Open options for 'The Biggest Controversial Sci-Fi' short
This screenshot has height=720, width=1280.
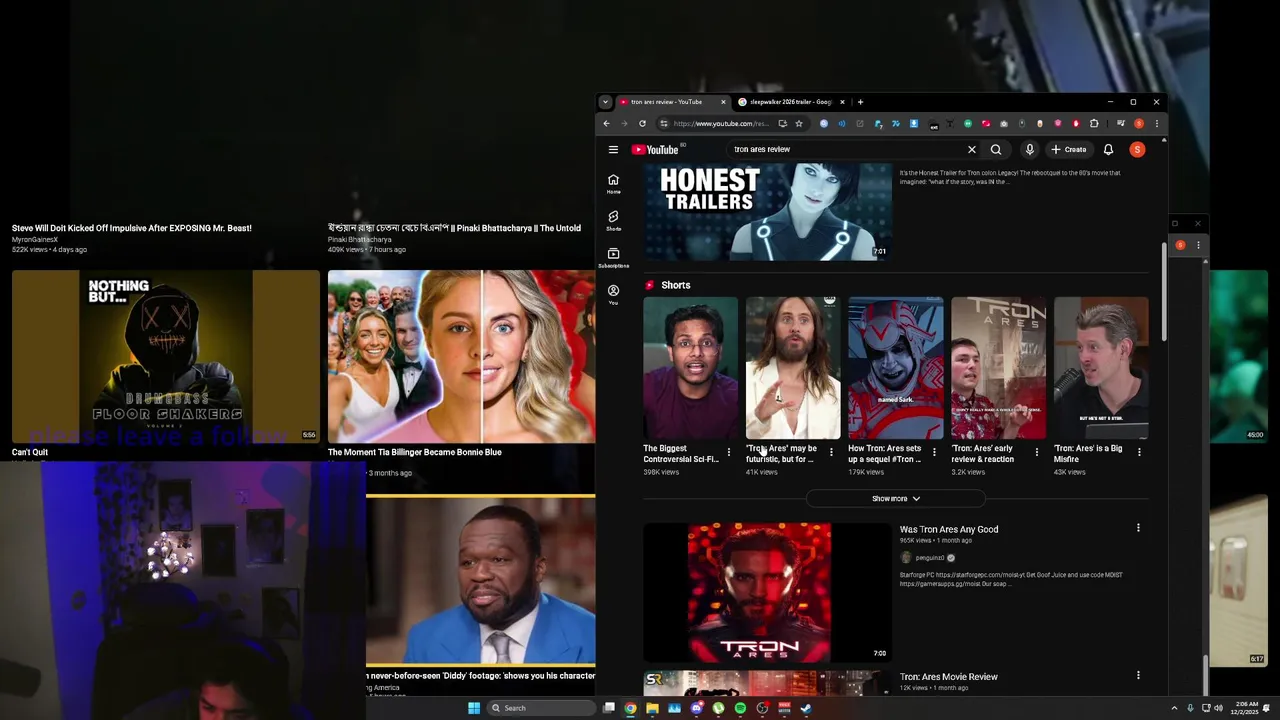[728, 453]
